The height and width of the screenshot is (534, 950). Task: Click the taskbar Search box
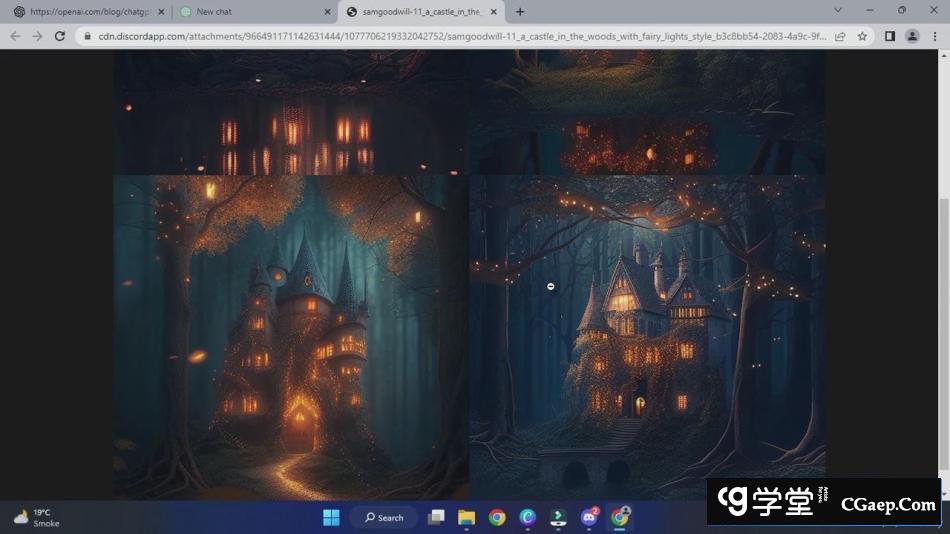point(384,517)
